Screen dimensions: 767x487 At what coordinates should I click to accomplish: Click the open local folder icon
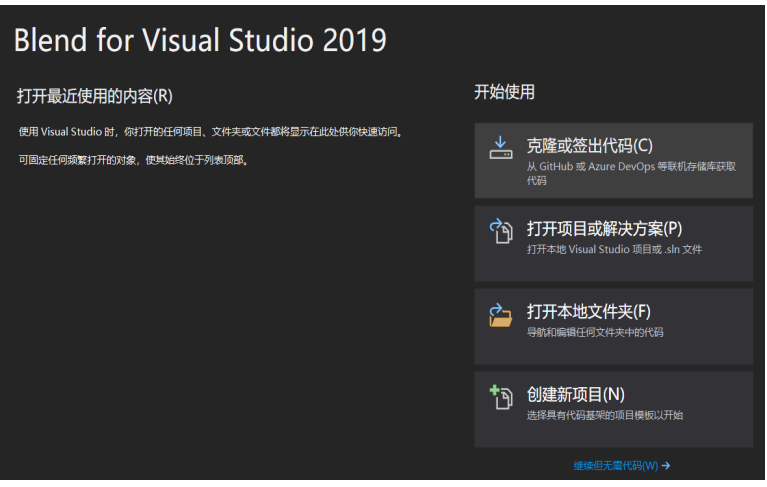tap(501, 315)
